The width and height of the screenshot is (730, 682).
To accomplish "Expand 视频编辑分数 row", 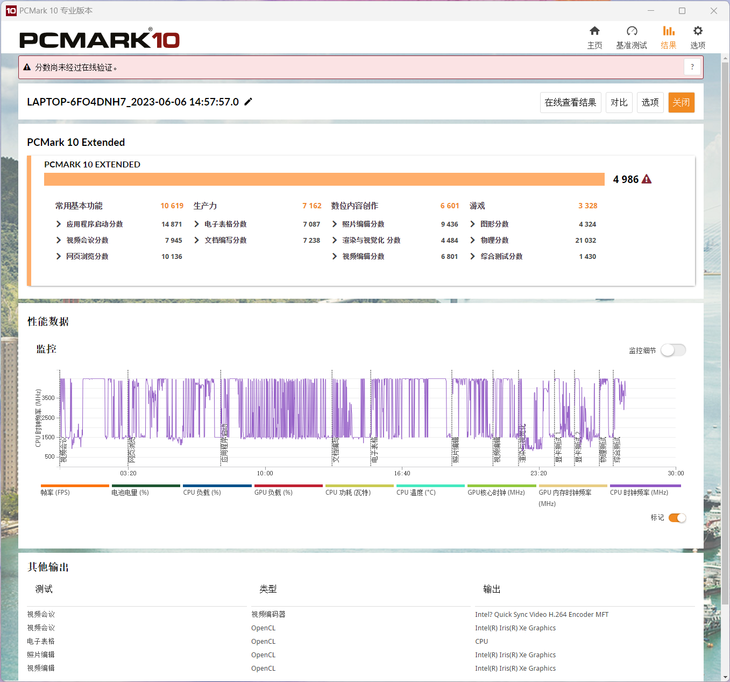I will tap(334, 256).
